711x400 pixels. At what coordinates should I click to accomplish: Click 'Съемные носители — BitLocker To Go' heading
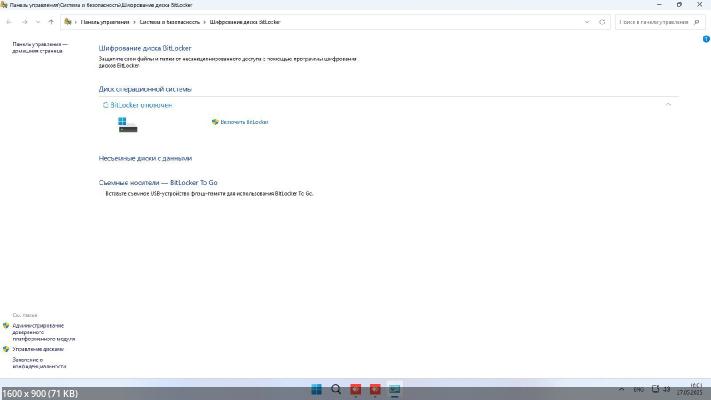coord(158,182)
